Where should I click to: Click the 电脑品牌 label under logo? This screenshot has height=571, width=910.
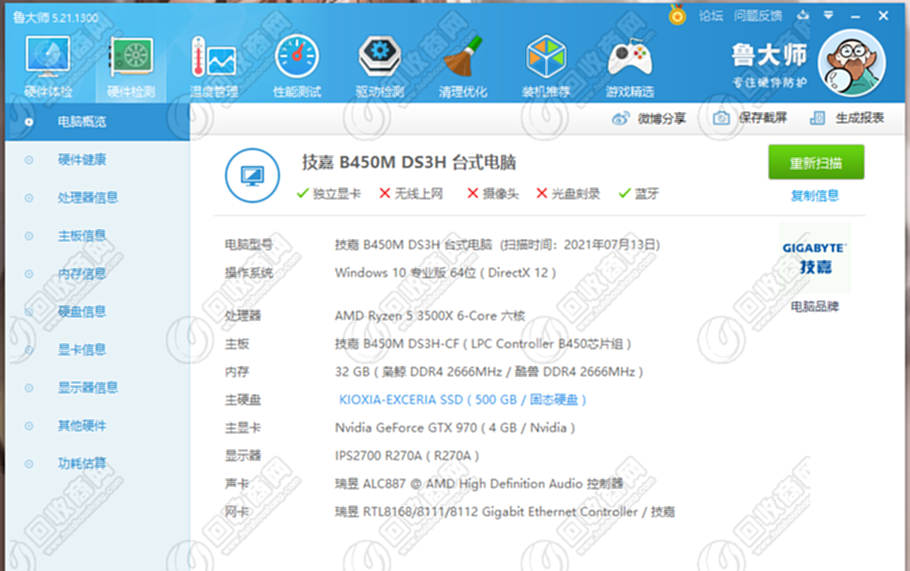tap(815, 306)
